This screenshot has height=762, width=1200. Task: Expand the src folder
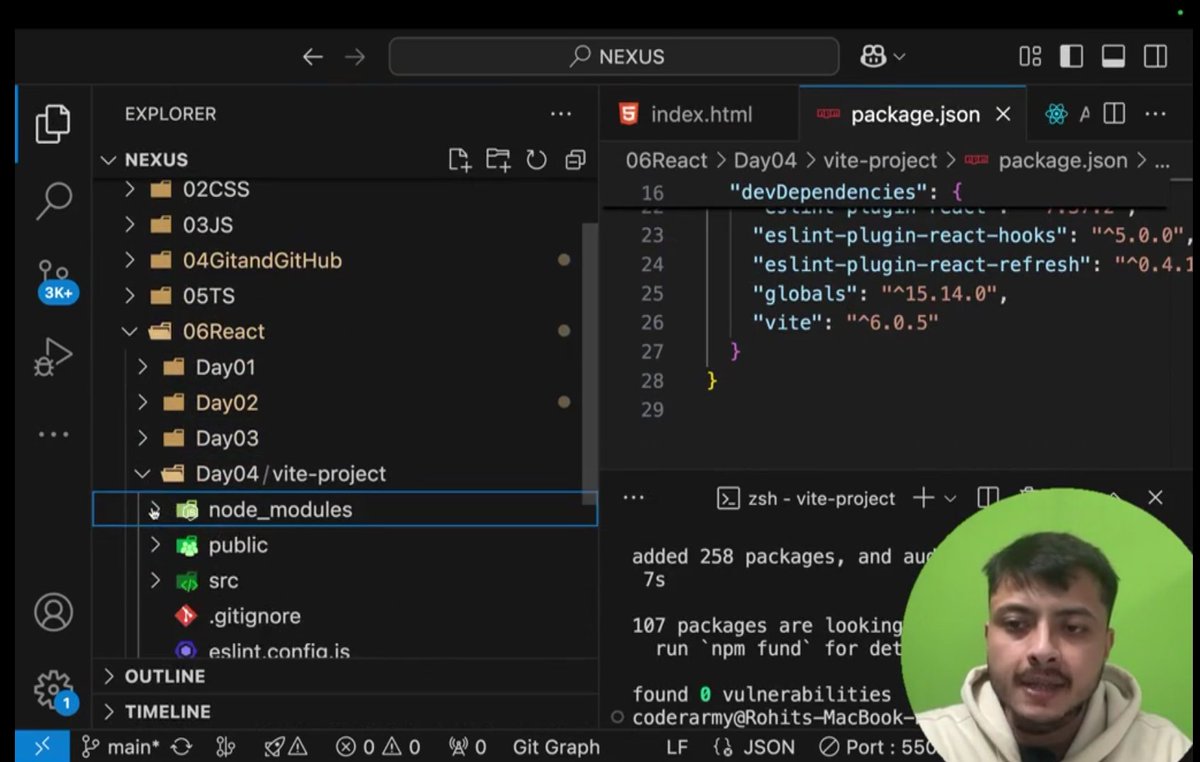[x=155, y=581]
